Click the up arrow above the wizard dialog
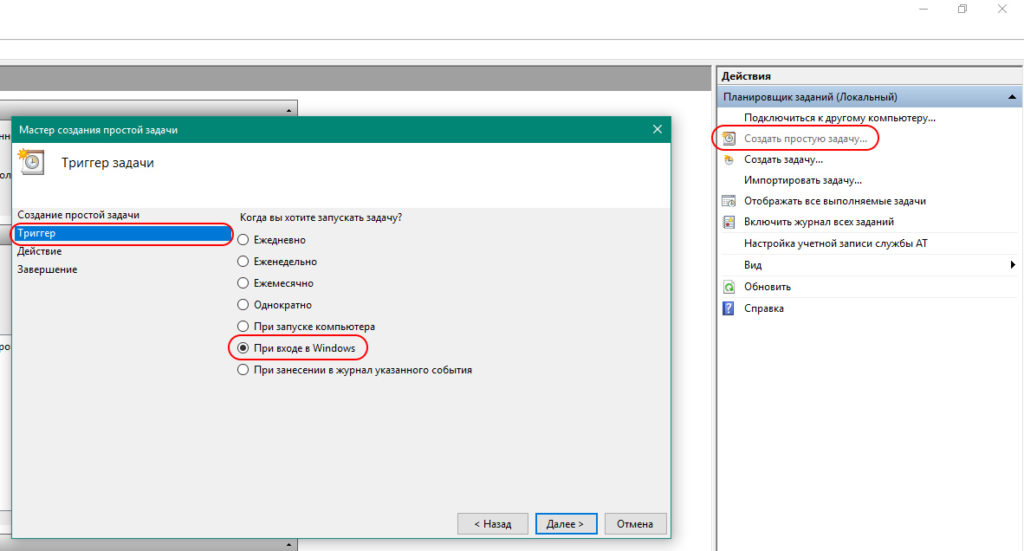 click(x=289, y=110)
